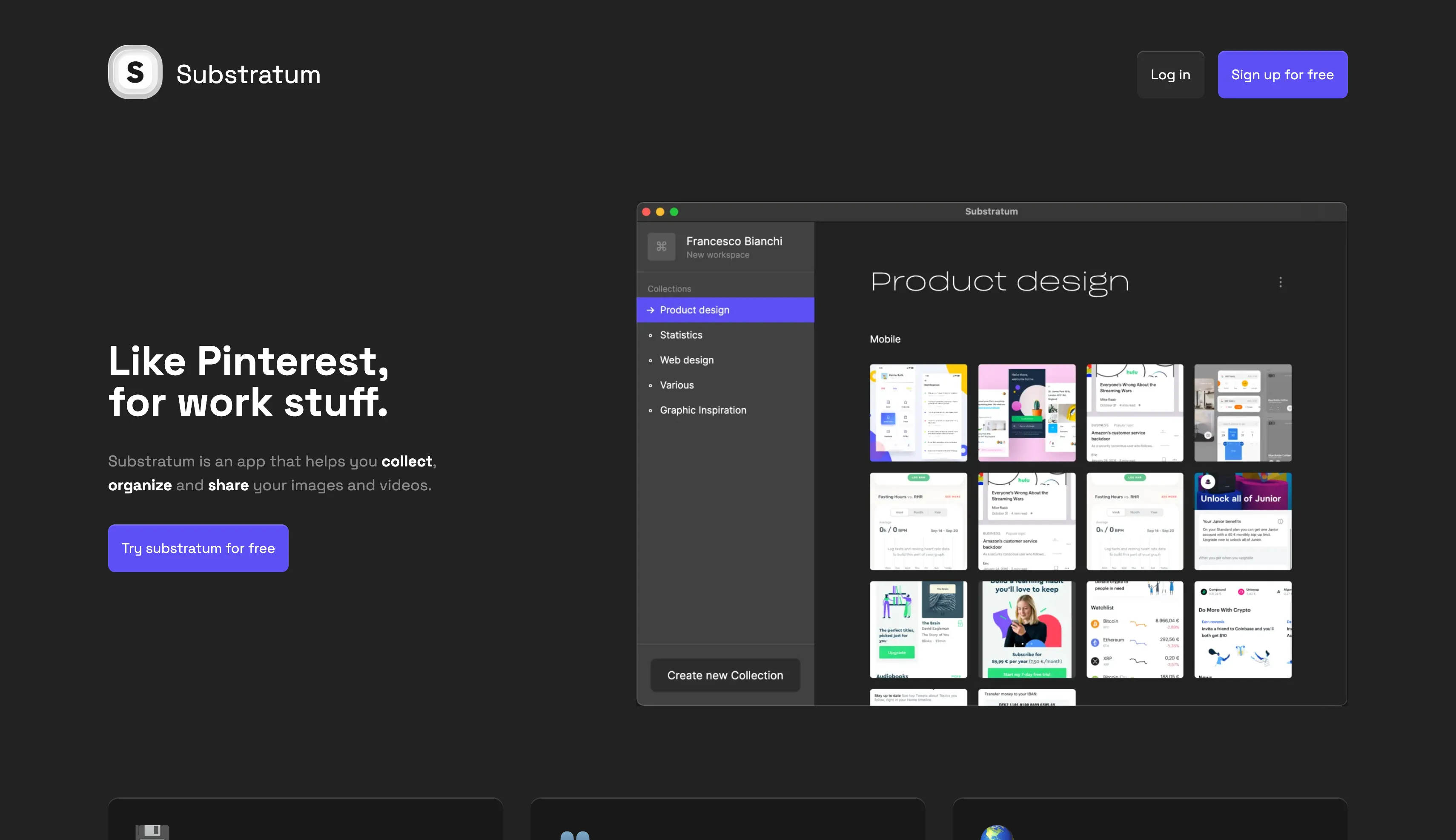Click Create new Collection button
The width and height of the screenshot is (1456, 840).
725,675
